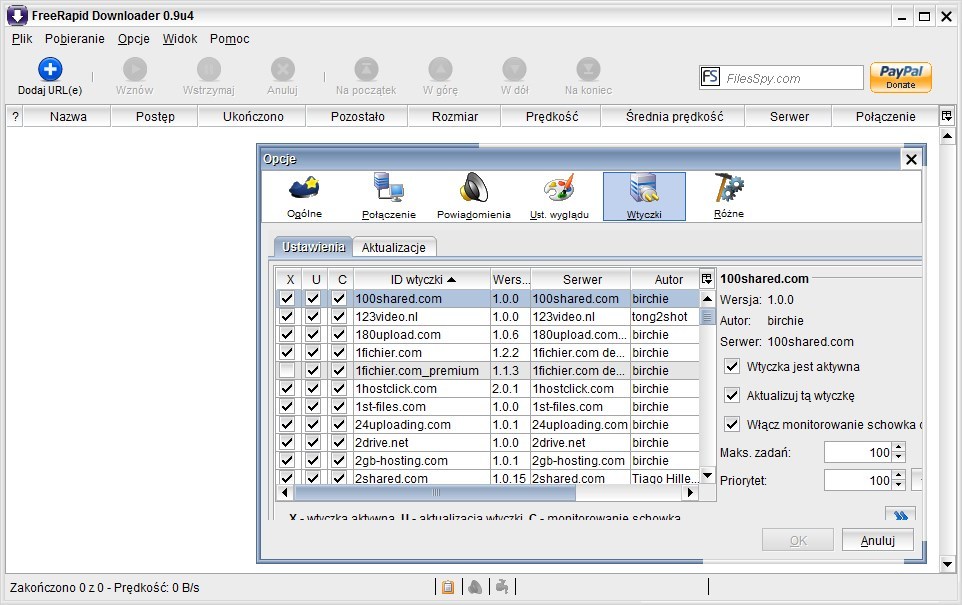This screenshot has width=962, height=605.
Task: Click the PayPal Donate button
Action: tap(901, 77)
